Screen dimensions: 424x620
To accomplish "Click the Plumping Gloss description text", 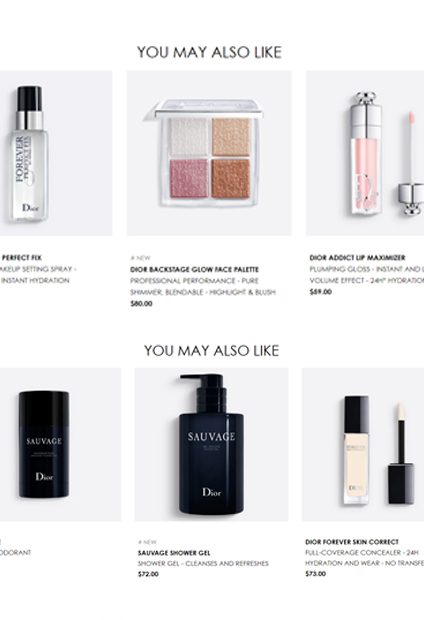I will [x=367, y=275].
